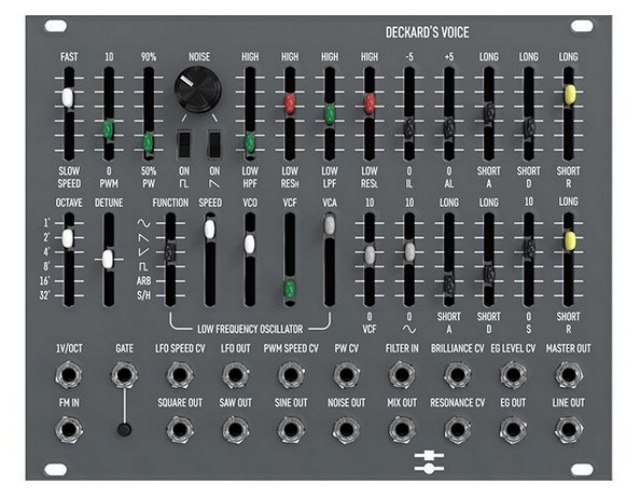
Task: Click the white LFO VCO amount slider
Action: click(250, 244)
